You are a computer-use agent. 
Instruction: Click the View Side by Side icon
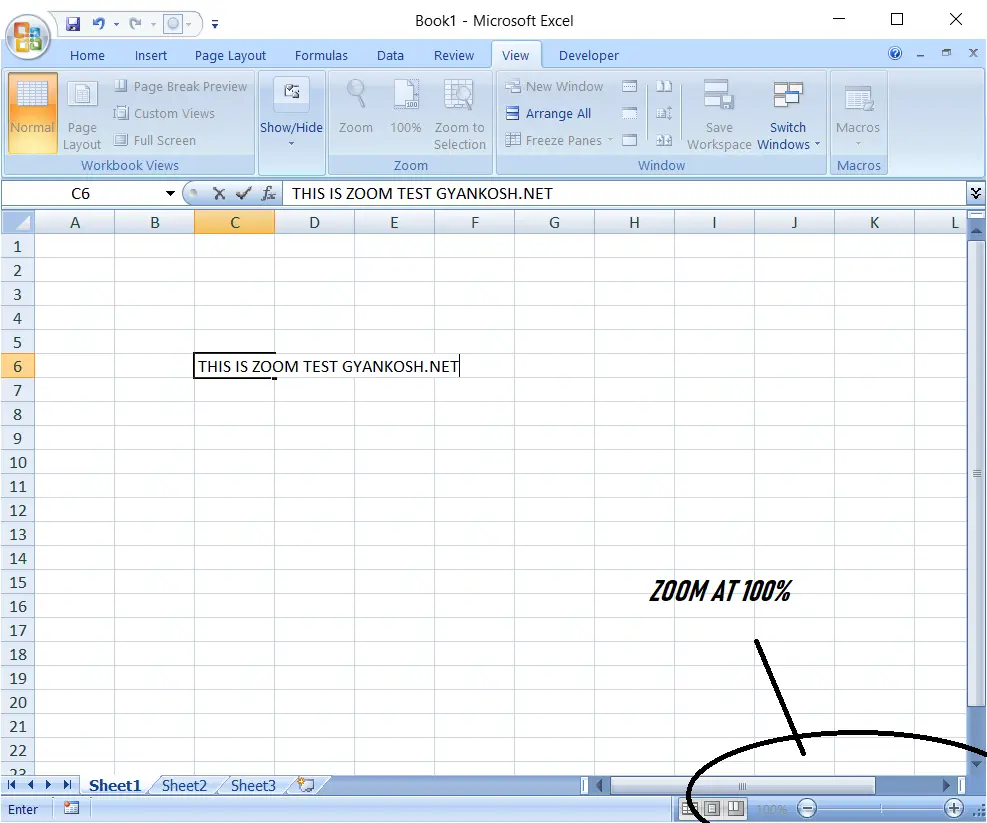tap(664, 86)
